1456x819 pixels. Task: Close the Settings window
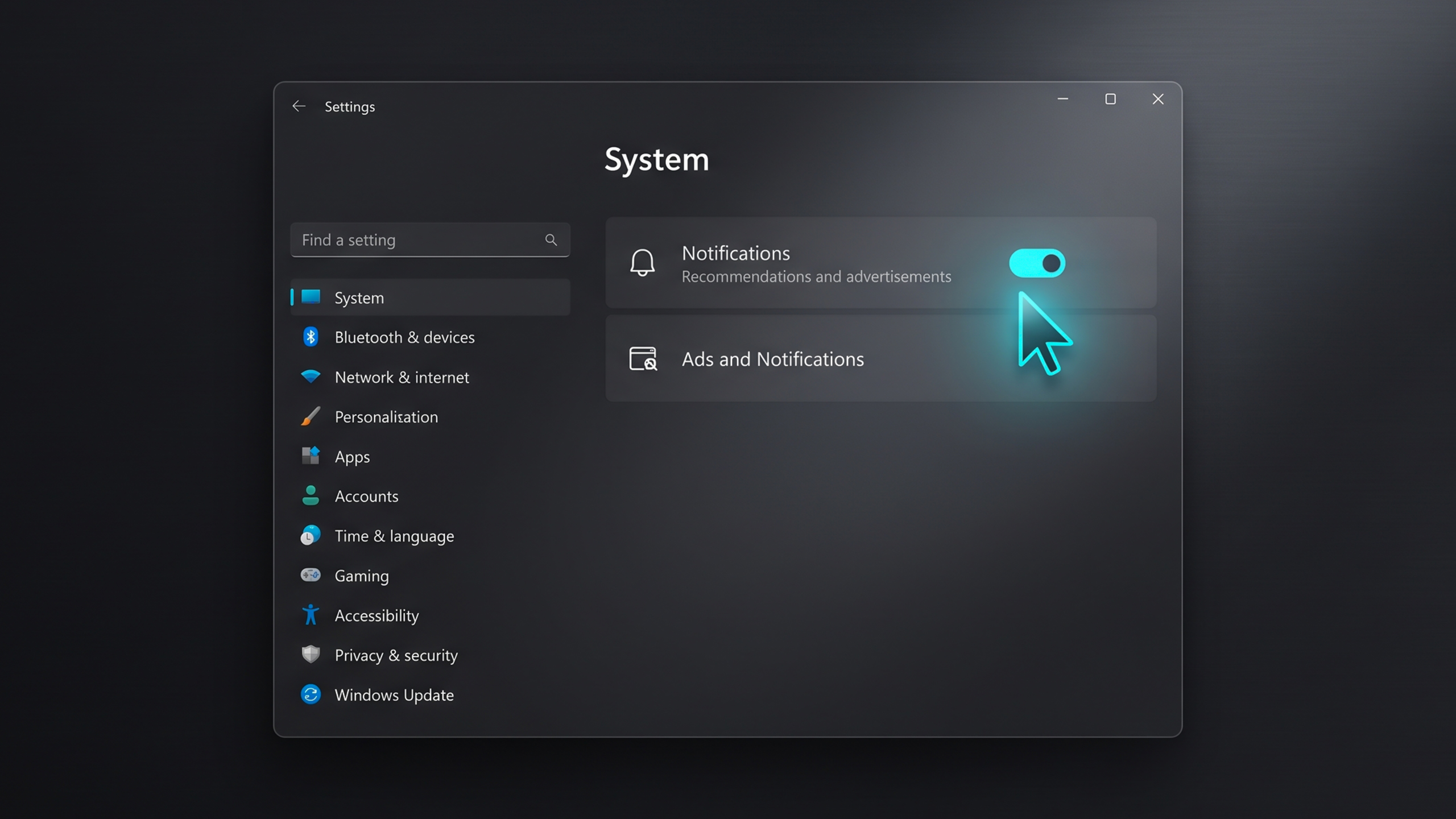(1158, 99)
